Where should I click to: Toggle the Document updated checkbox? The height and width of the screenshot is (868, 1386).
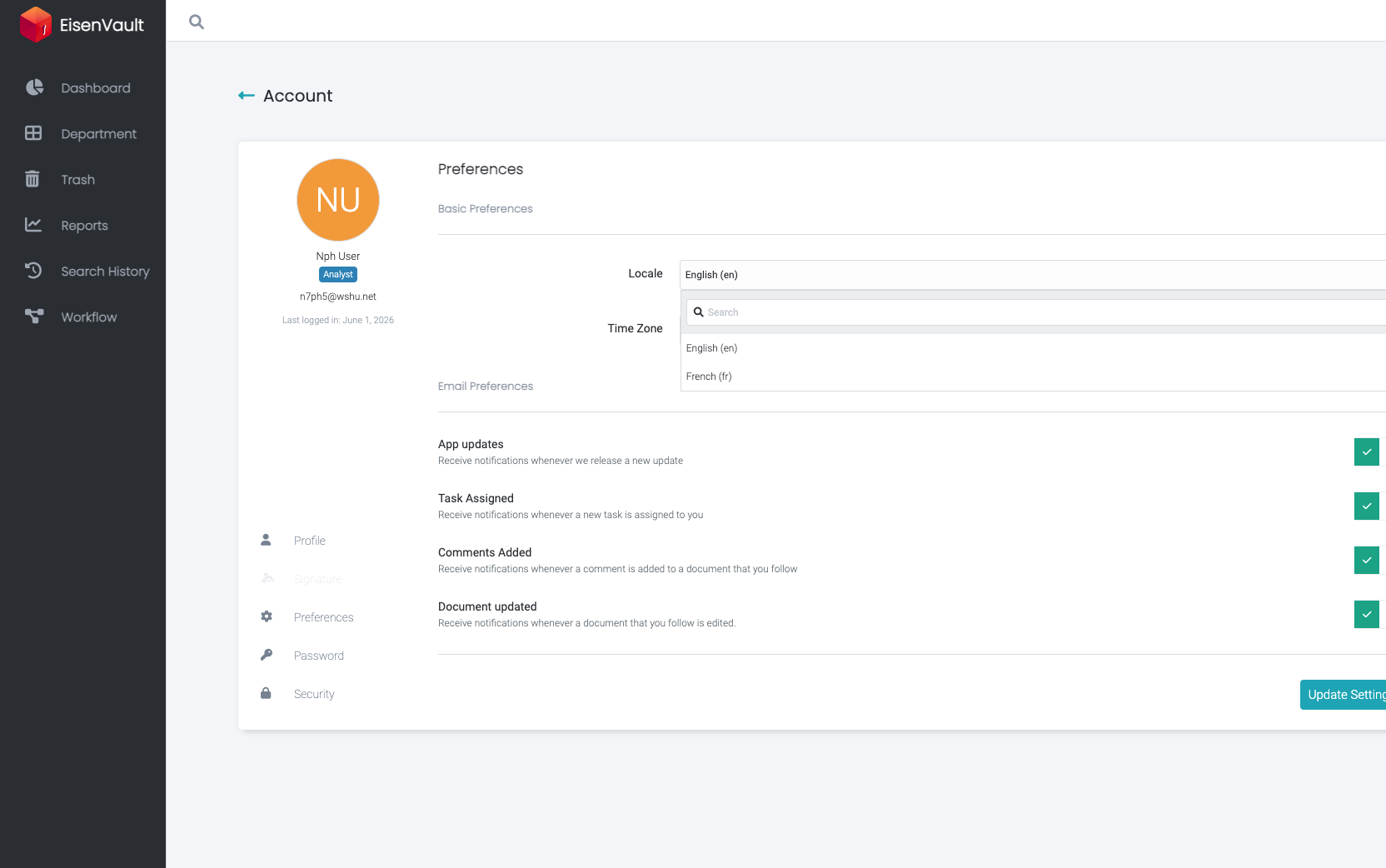(x=1366, y=614)
